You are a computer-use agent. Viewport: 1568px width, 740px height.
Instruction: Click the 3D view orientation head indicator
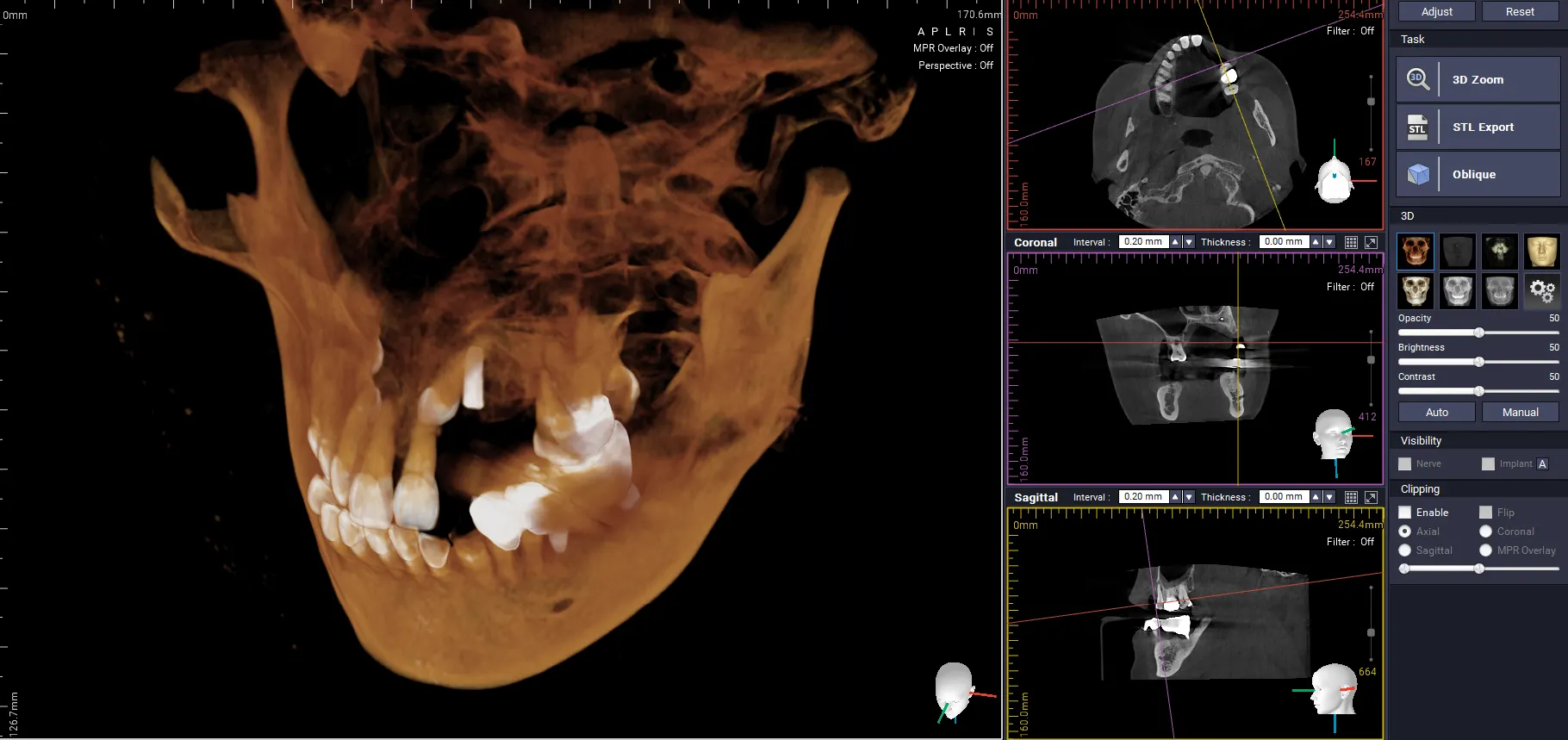(955, 691)
